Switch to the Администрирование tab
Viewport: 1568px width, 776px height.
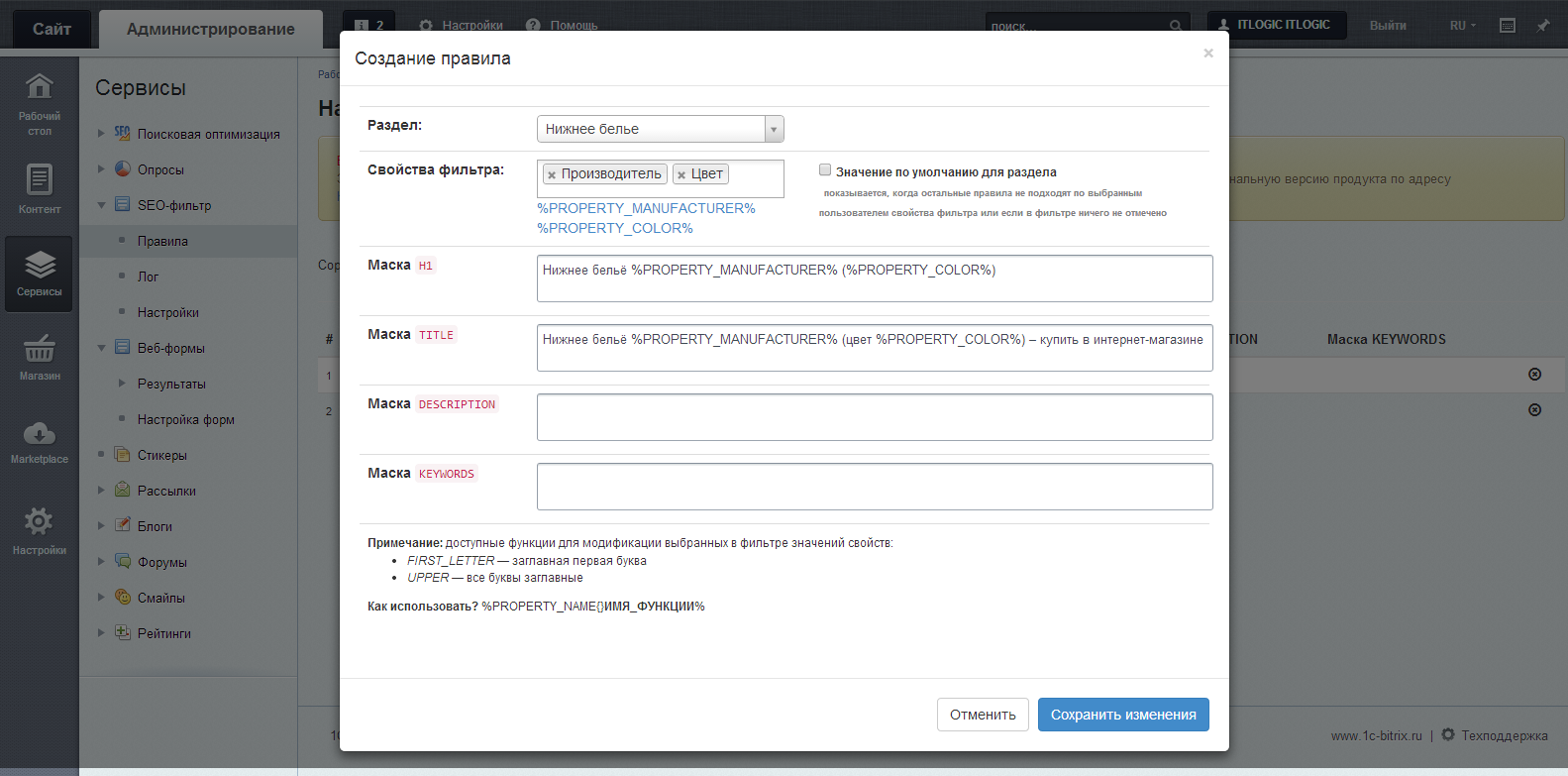click(211, 29)
